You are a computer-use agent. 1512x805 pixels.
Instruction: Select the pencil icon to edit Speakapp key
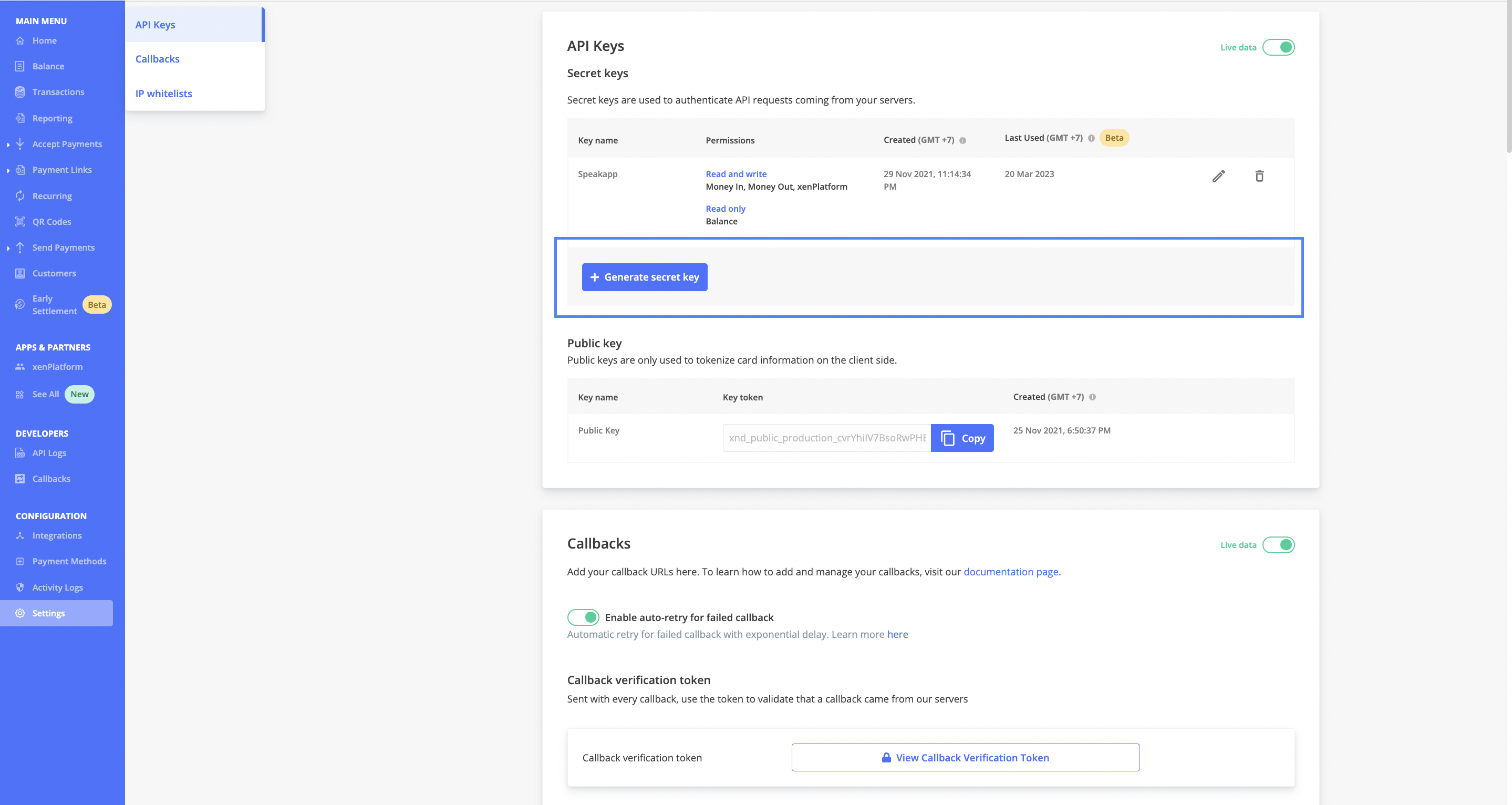click(x=1218, y=176)
